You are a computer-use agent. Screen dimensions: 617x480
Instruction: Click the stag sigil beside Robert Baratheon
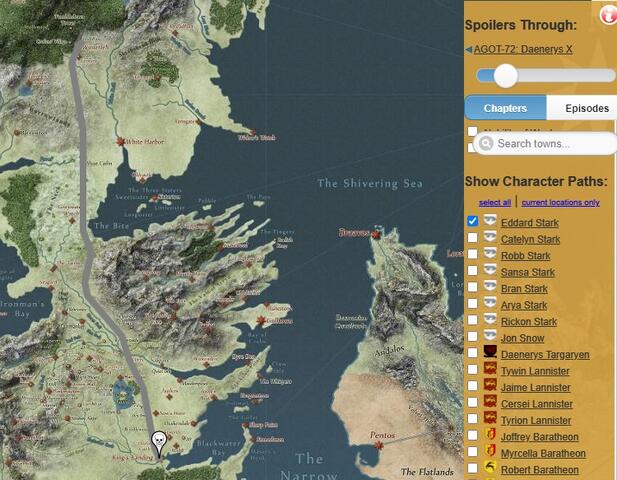coord(490,468)
